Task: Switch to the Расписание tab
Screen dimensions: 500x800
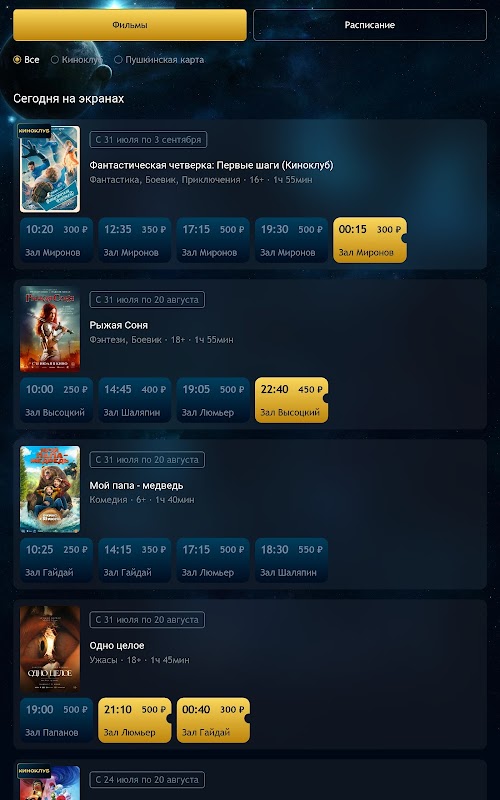Action: [369, 25]
